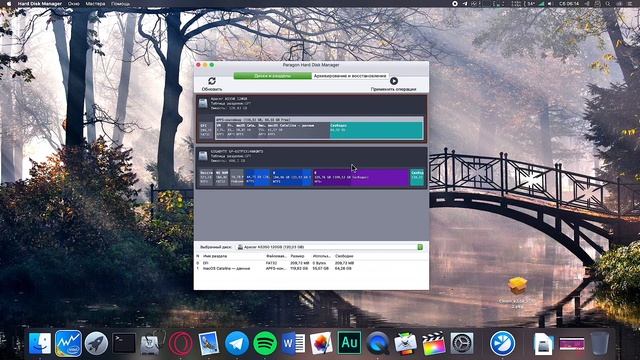Viewport: 640px width, 360px height.
Task: Open the yellow package file on the desktop
Action: click(x=518, y=285)
